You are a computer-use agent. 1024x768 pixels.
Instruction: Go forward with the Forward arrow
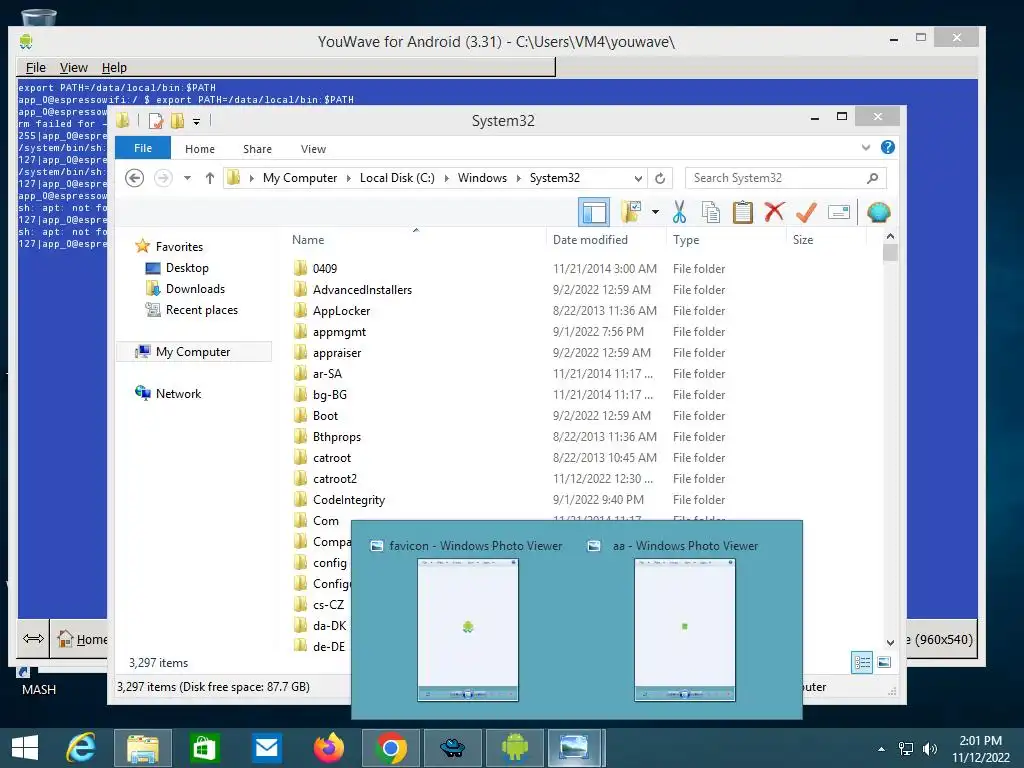(163, 178)
